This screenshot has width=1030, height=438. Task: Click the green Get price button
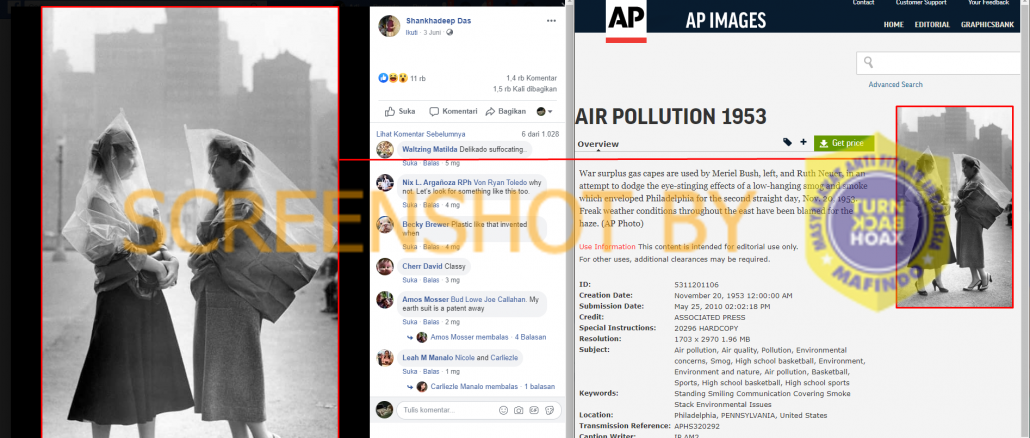point(844,143)
